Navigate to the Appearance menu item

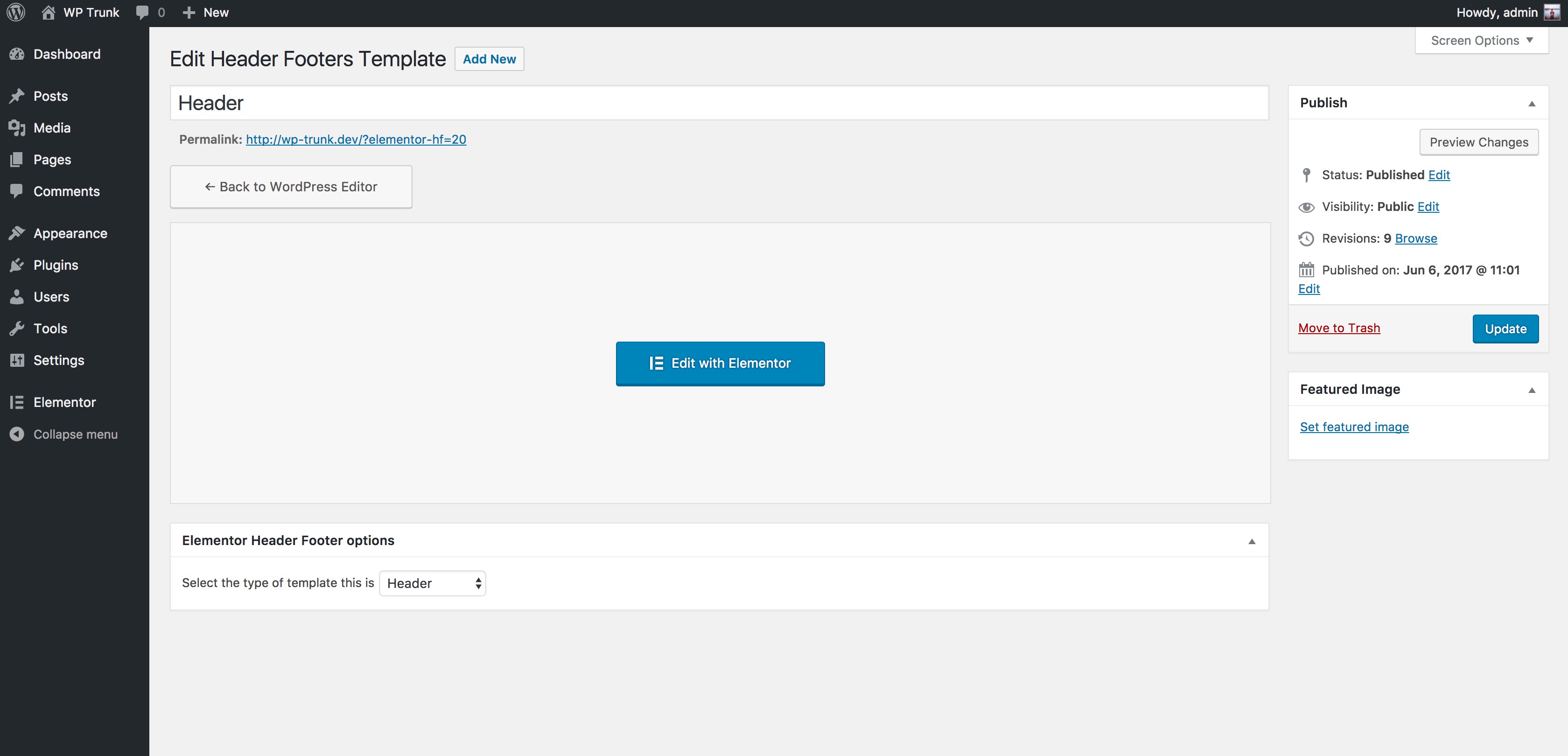coord(69,232)
